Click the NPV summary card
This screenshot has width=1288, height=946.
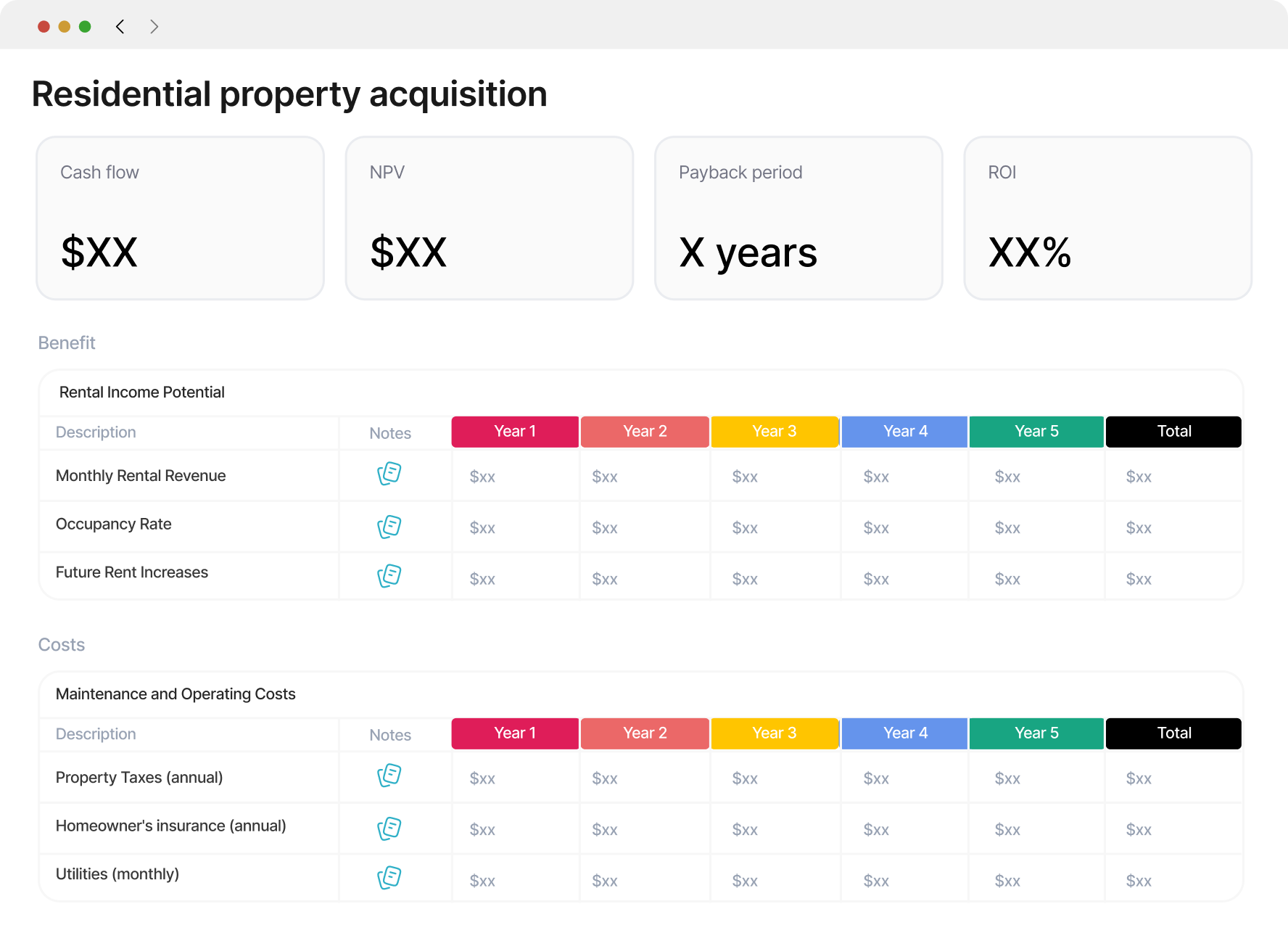pyautogui.click(x=490, y=218)
